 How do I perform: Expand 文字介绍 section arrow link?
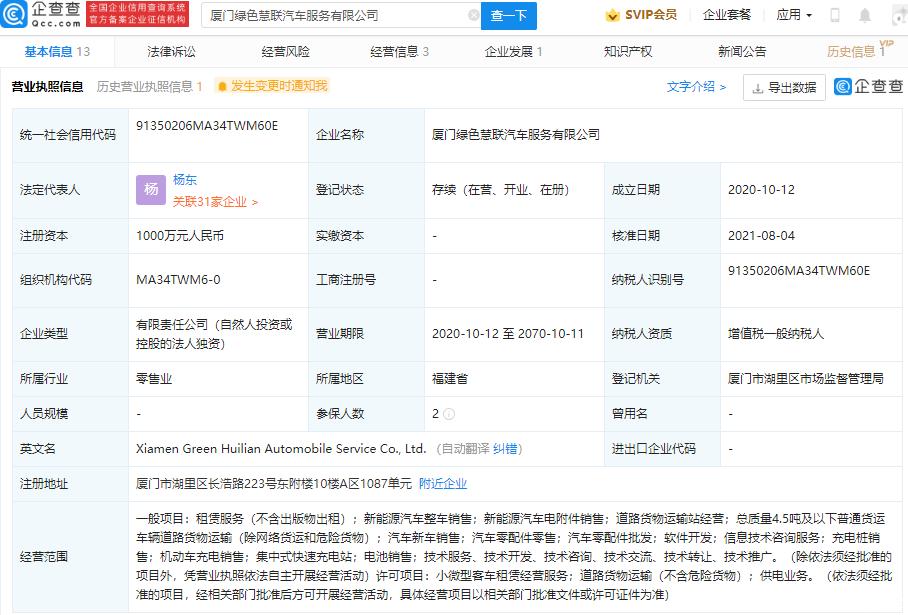[x=696, y=87]
